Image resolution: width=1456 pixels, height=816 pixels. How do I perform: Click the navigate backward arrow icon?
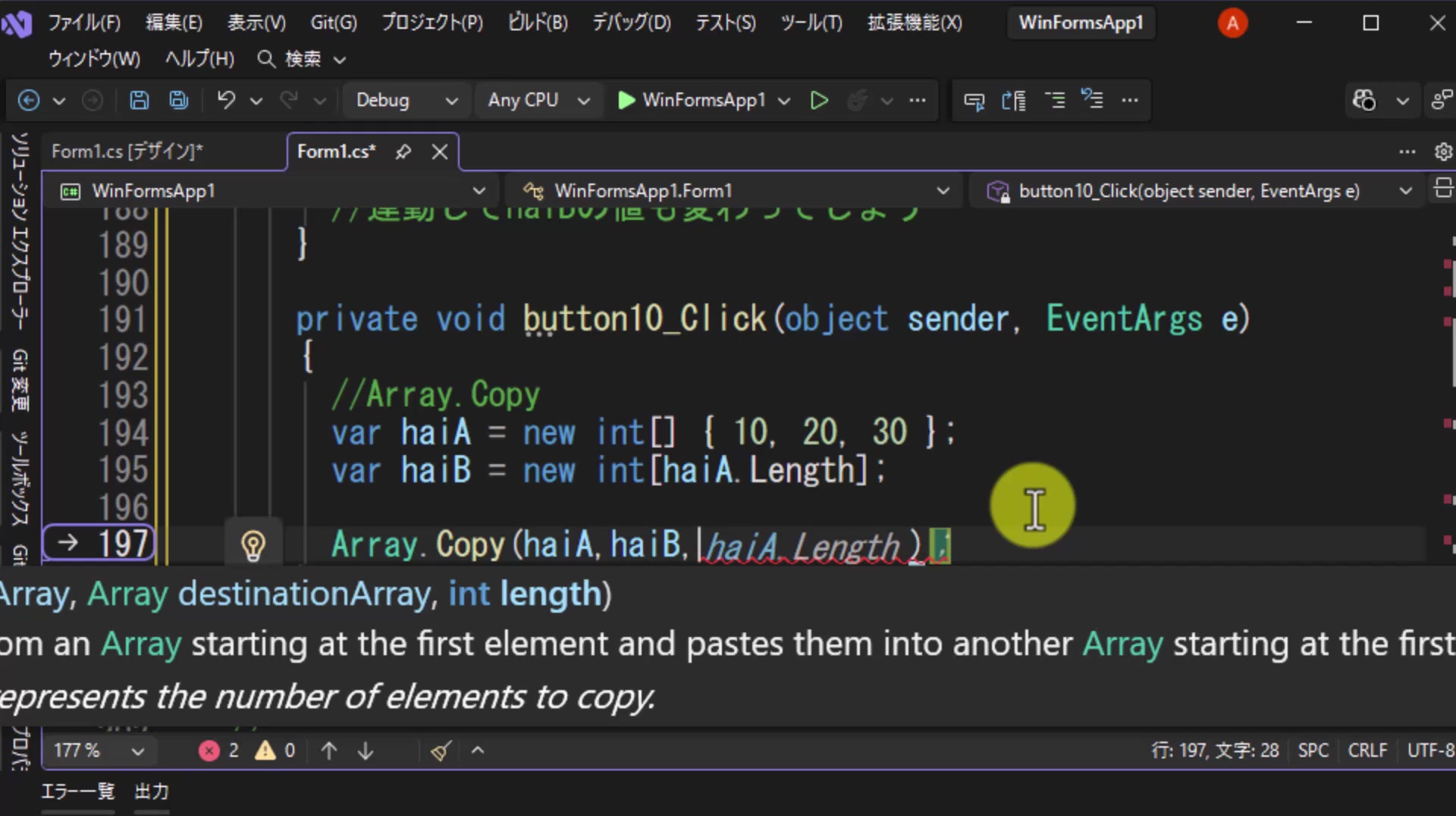[x=29, y=100]
